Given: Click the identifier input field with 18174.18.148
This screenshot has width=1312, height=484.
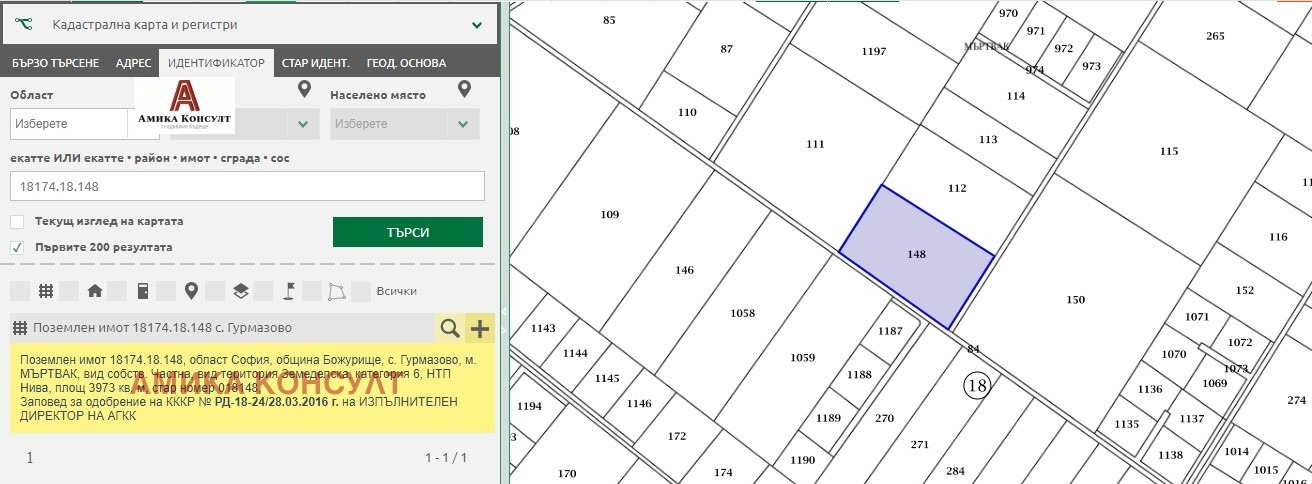Looking at the screenshot, I should pyautogui.click(x=247, y=186).
